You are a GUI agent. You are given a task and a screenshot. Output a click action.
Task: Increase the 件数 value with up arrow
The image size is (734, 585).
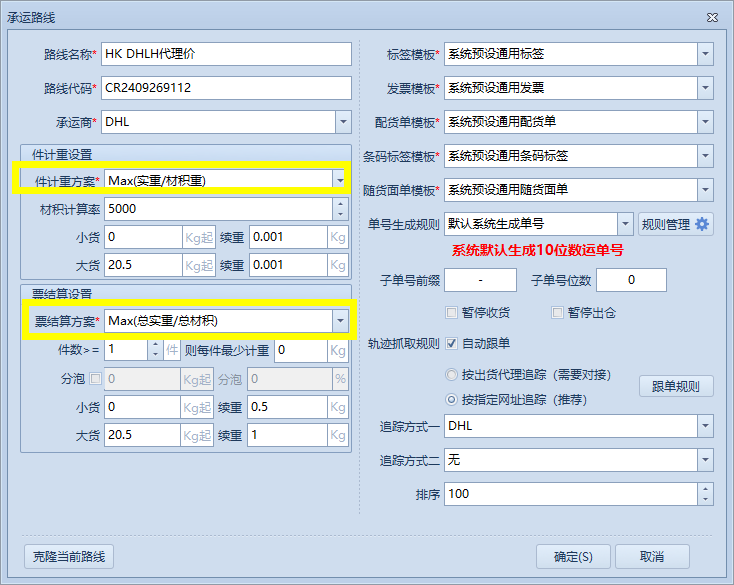coord(154,345)
